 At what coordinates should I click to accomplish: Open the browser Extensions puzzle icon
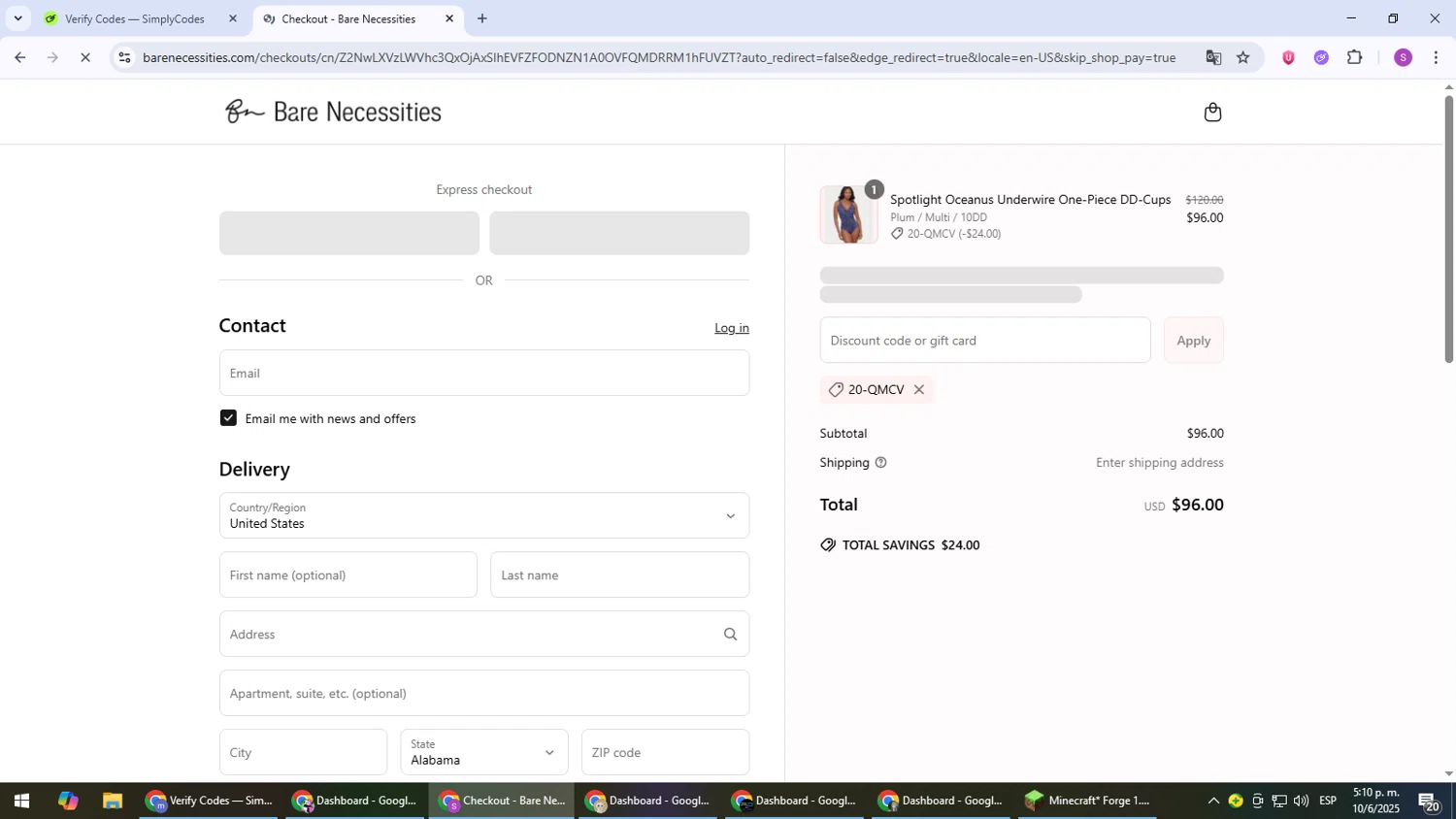point(1355,57)
